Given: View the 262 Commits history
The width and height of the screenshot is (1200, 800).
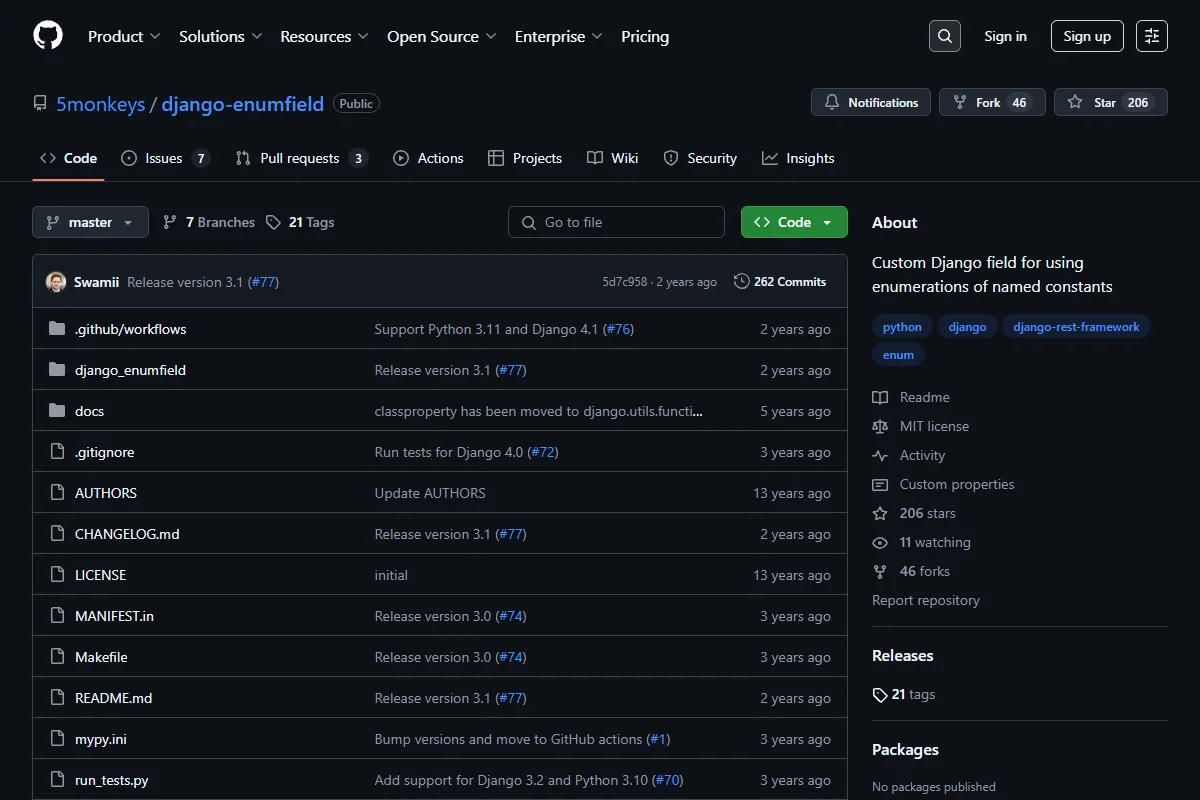Looking at the screenshot, I should coord(780,282).
